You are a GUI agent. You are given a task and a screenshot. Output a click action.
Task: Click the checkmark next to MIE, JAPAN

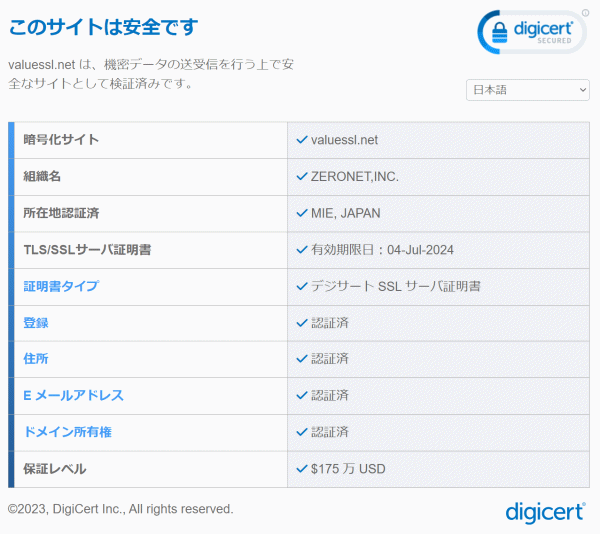302,213
